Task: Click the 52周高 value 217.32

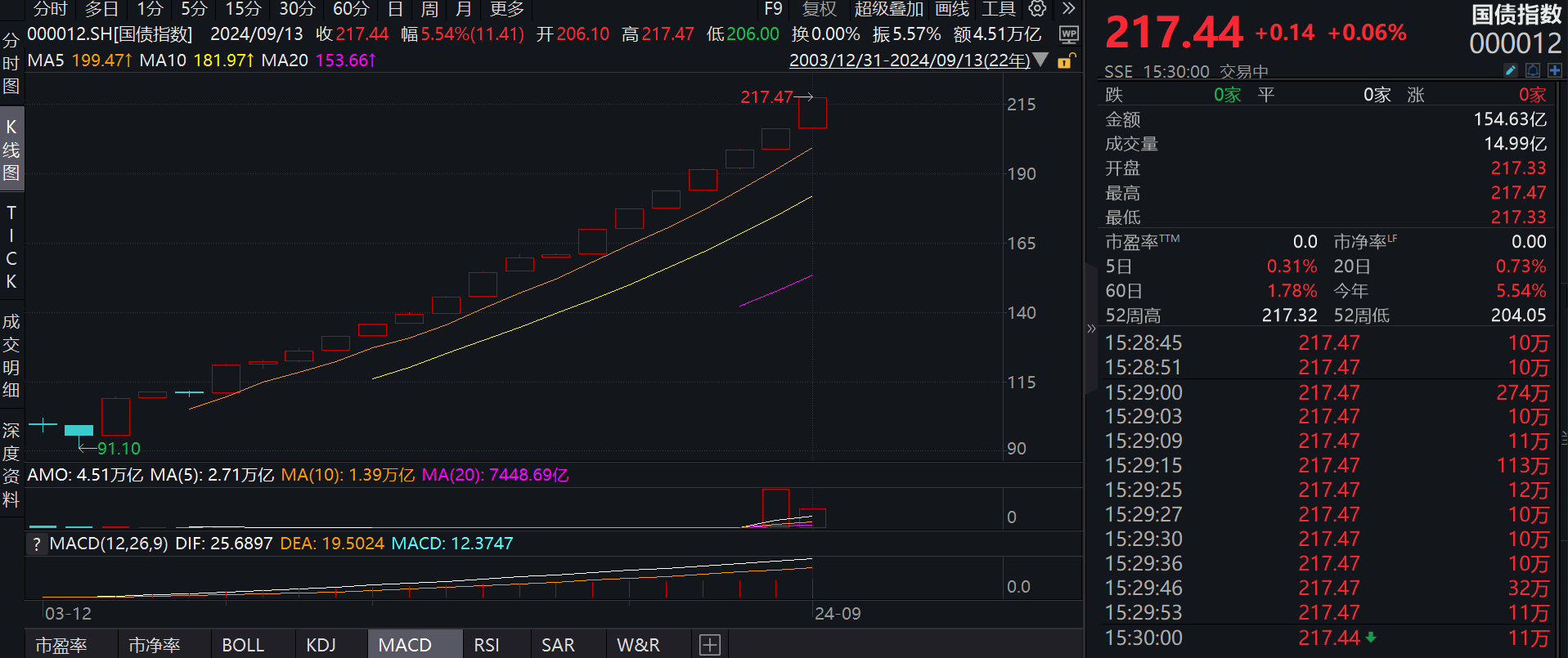Action: tap(1289, 316)
